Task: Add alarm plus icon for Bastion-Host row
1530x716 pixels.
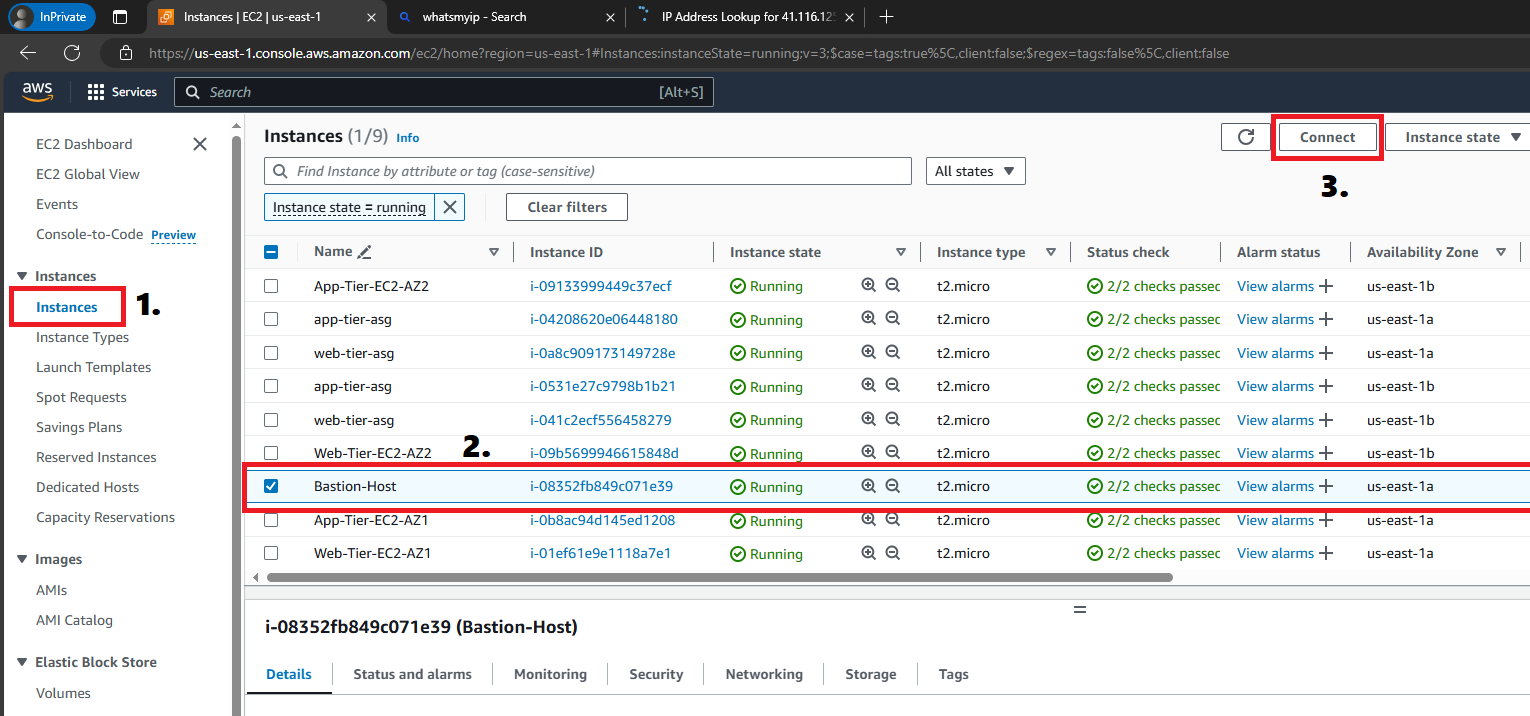Action: point(1326,486)
